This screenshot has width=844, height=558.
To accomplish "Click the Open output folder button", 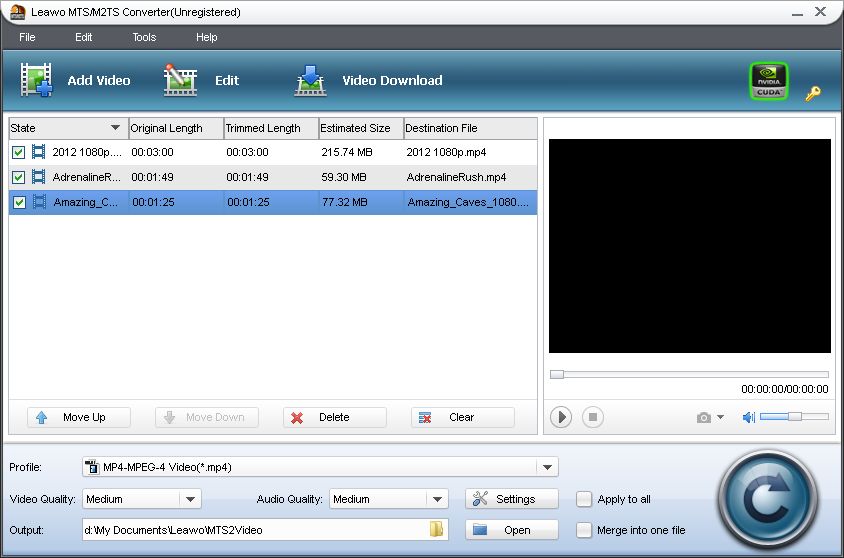I will (512, 530).
